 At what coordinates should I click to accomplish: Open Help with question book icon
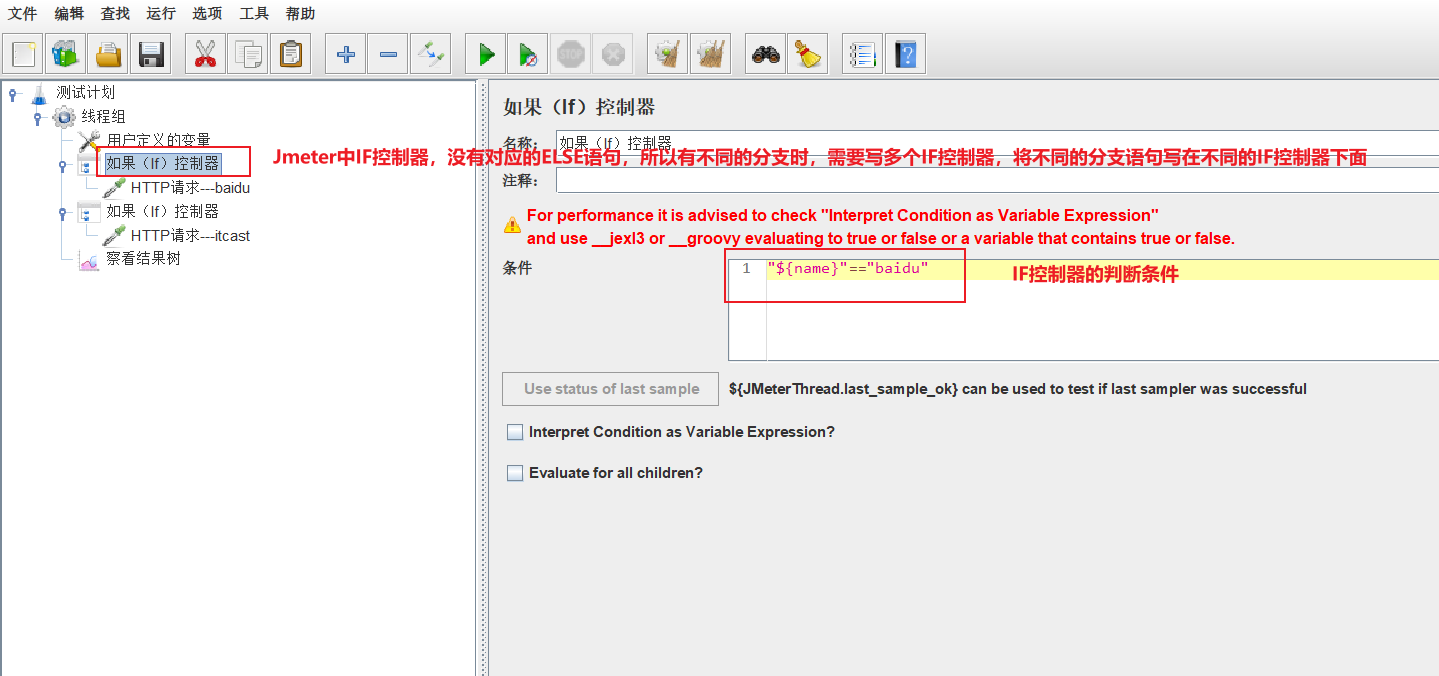[x=905, y=54]
